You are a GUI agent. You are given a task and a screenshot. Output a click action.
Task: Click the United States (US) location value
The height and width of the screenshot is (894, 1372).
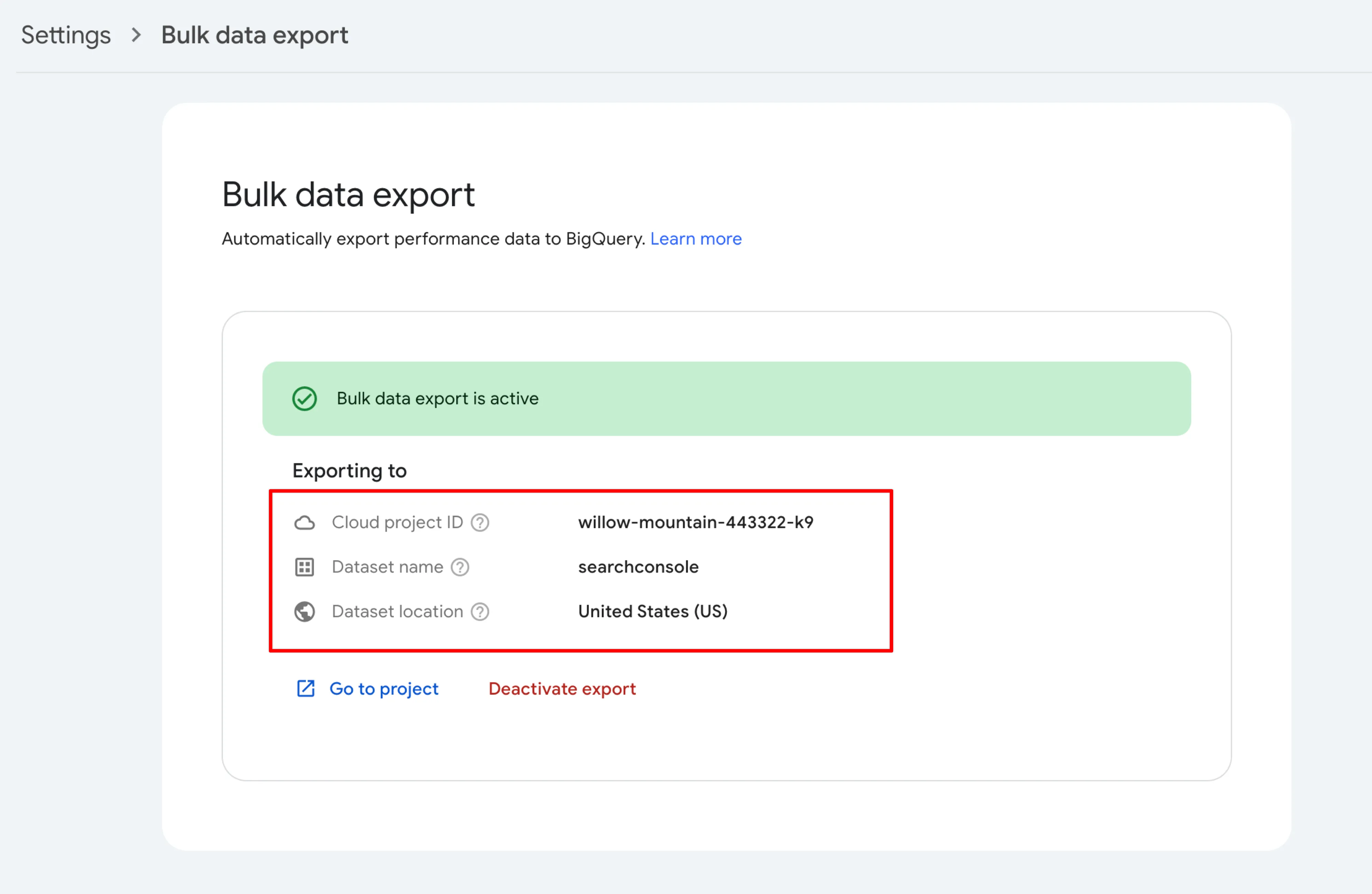(653, 612)
